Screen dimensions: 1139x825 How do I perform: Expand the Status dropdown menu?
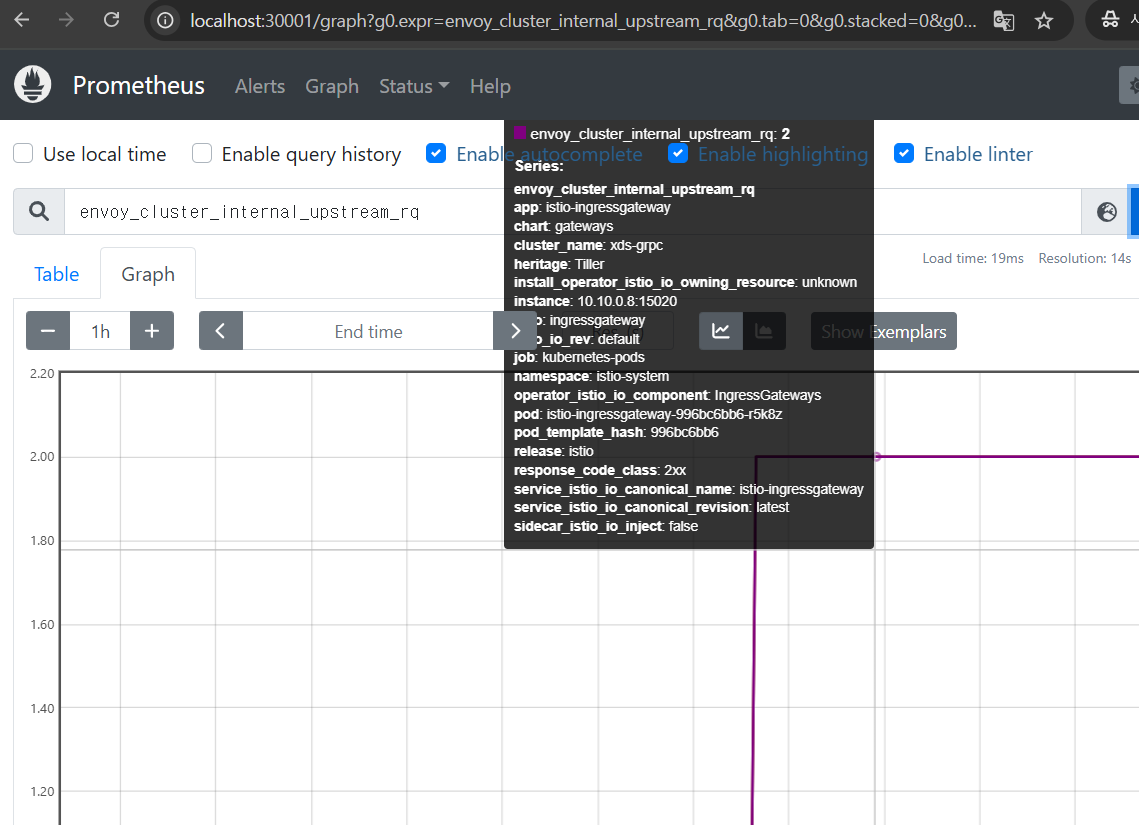[x=414, y=86]
